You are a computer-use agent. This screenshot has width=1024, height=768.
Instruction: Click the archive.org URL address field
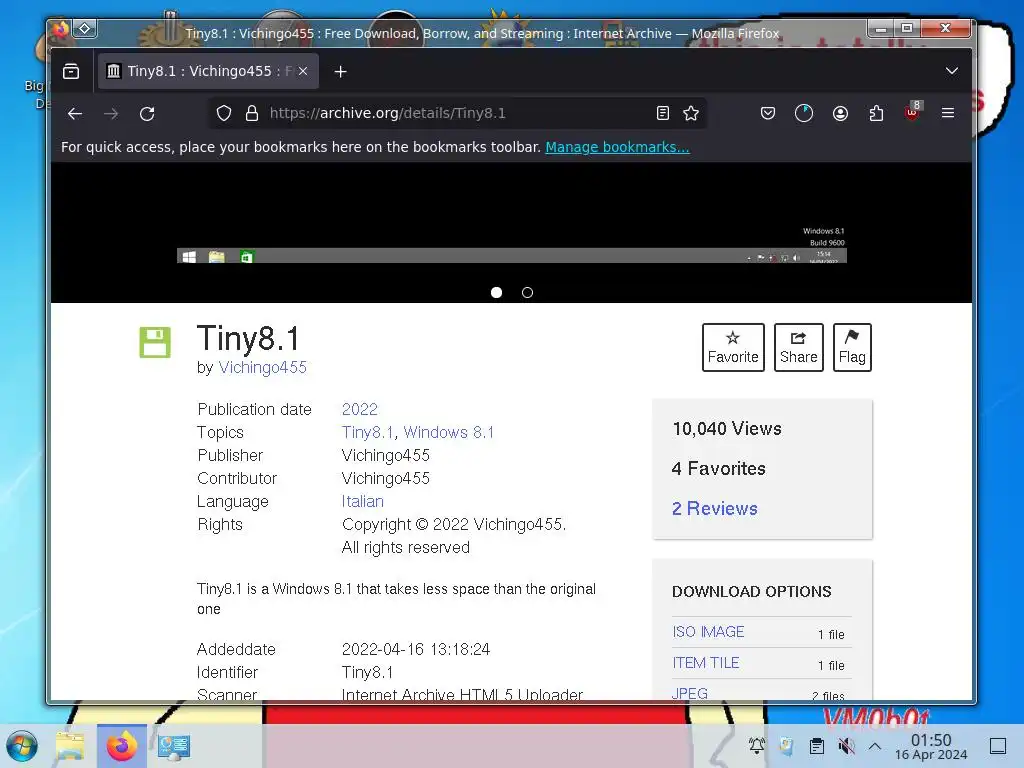tap(457, 113)
